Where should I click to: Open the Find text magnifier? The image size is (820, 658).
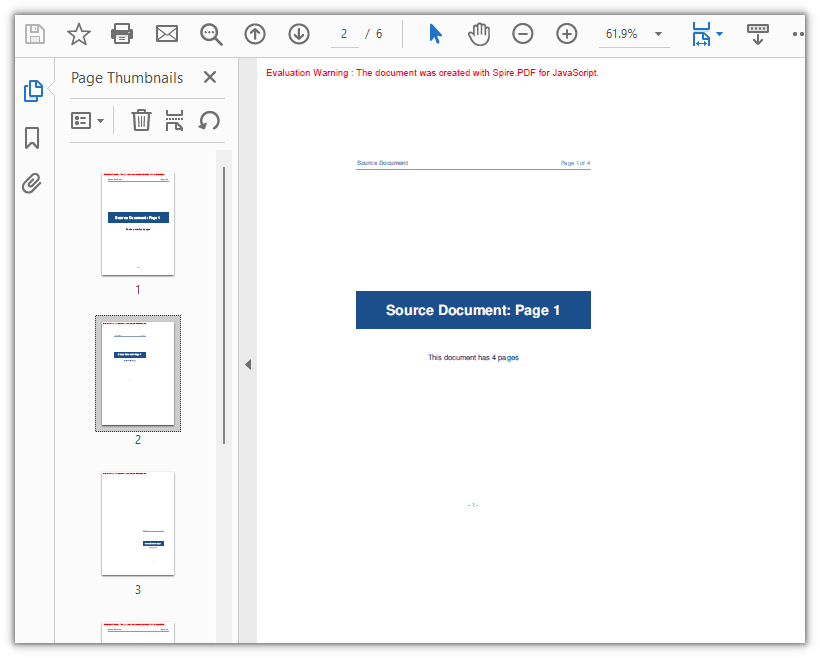coord(211,35)
